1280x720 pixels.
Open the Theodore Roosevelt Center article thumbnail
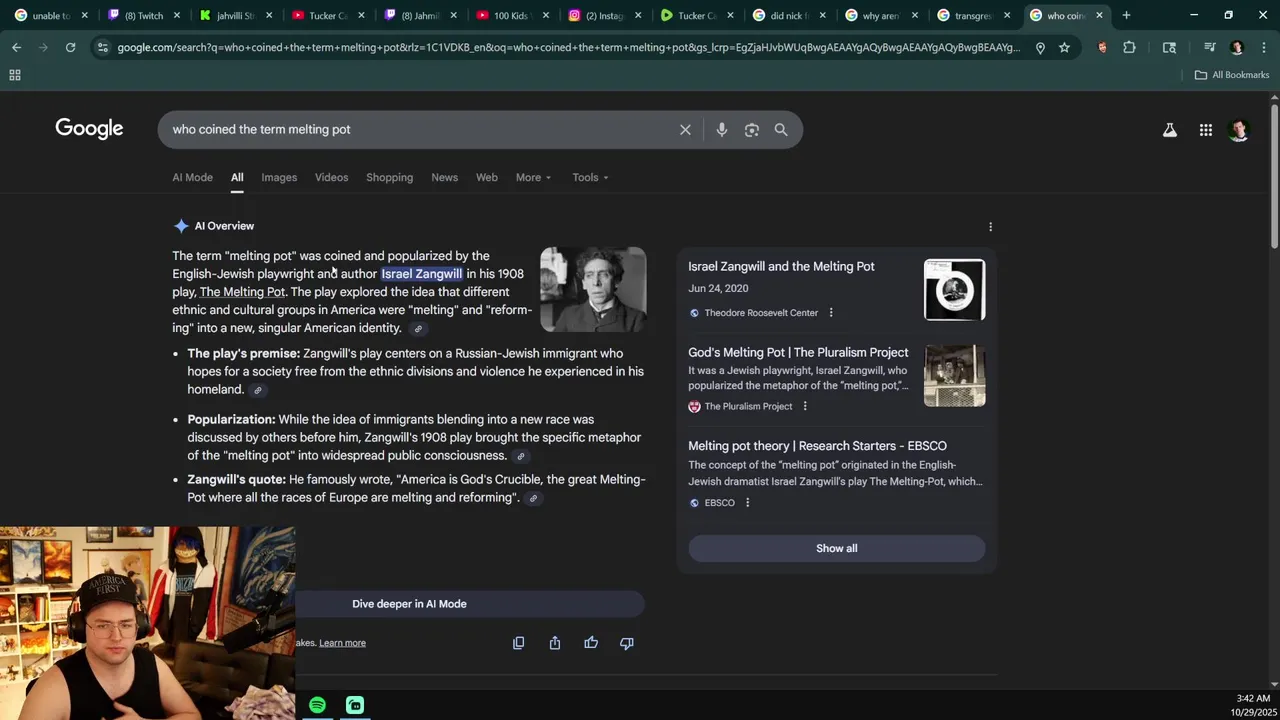tap(954, 290)
